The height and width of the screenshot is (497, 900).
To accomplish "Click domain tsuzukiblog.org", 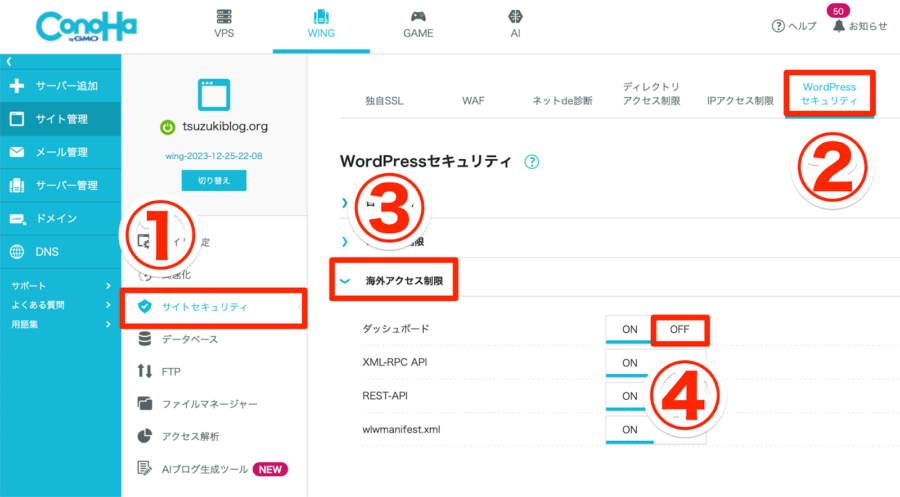I will pos(225,126).
